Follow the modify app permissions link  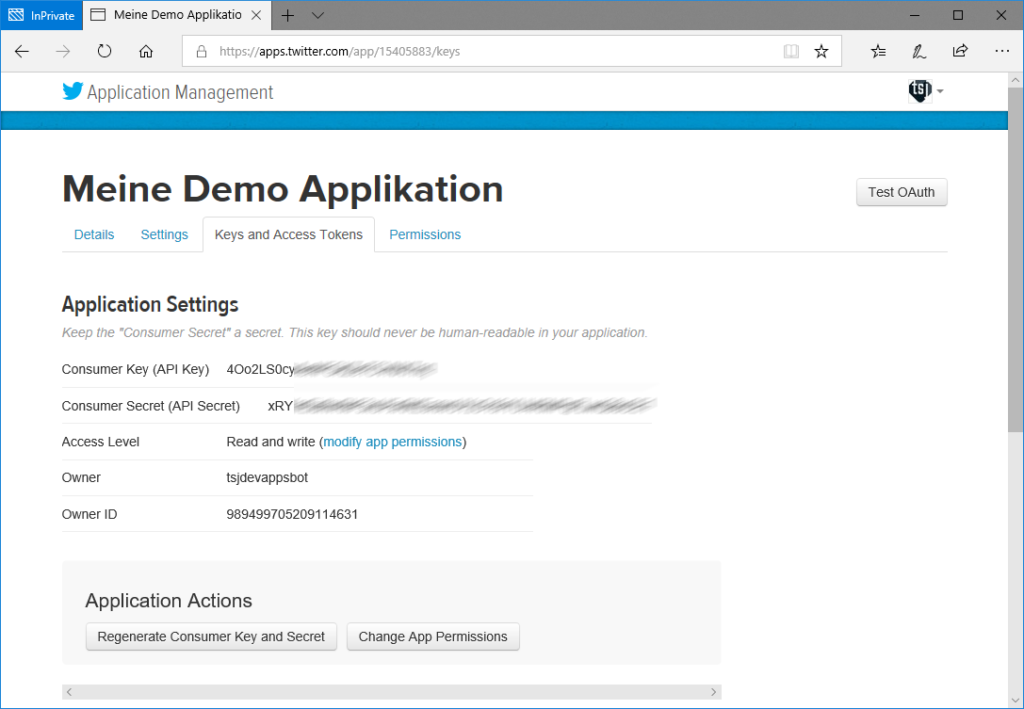tap(392, 442)
